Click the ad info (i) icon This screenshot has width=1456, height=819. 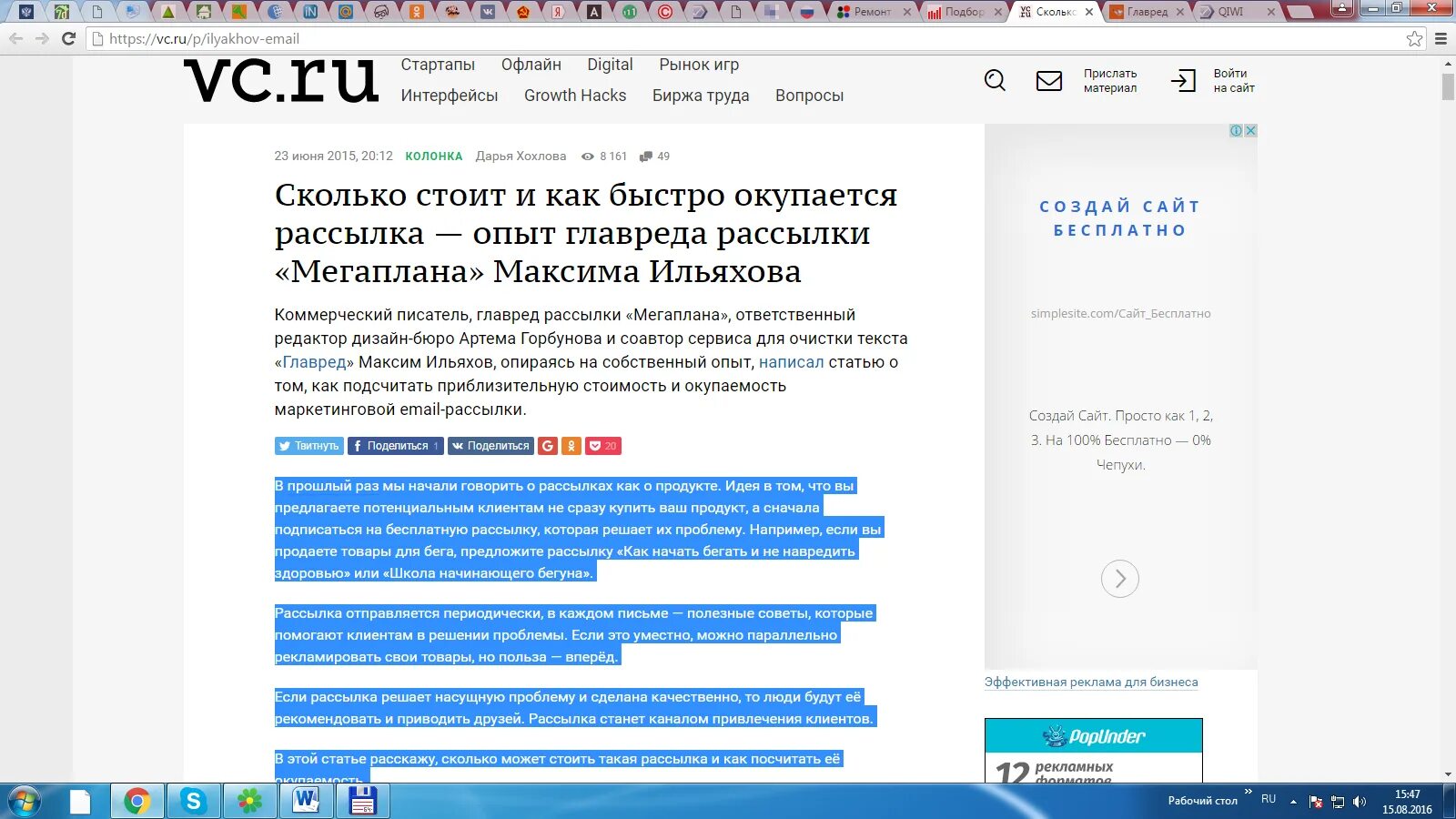(x=1237, y=131)
